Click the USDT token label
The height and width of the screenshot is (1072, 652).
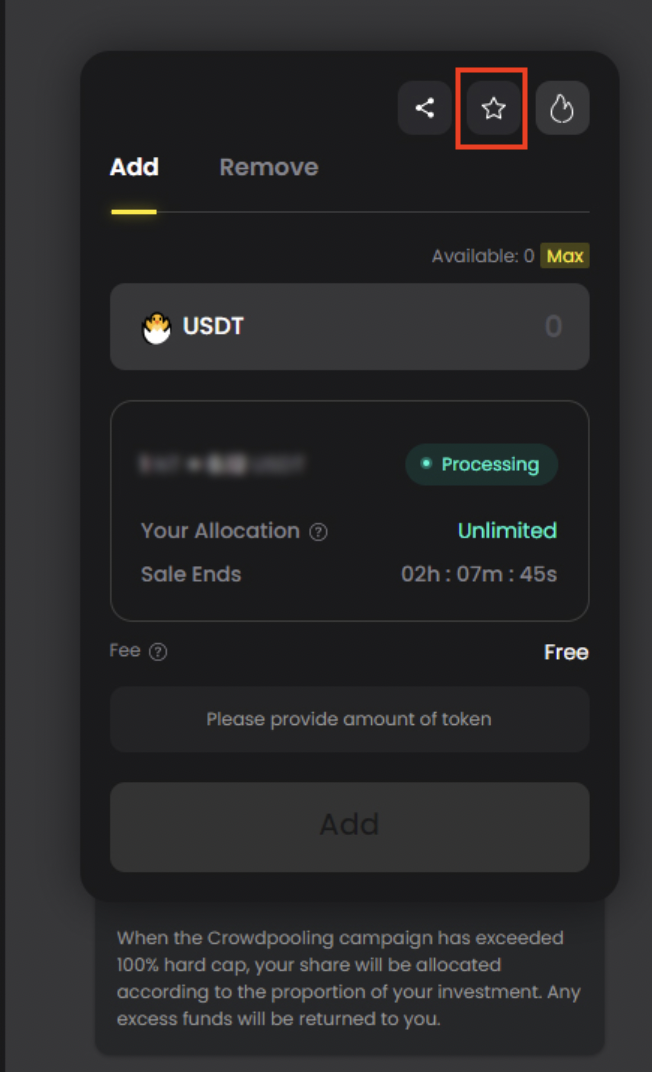213,326
